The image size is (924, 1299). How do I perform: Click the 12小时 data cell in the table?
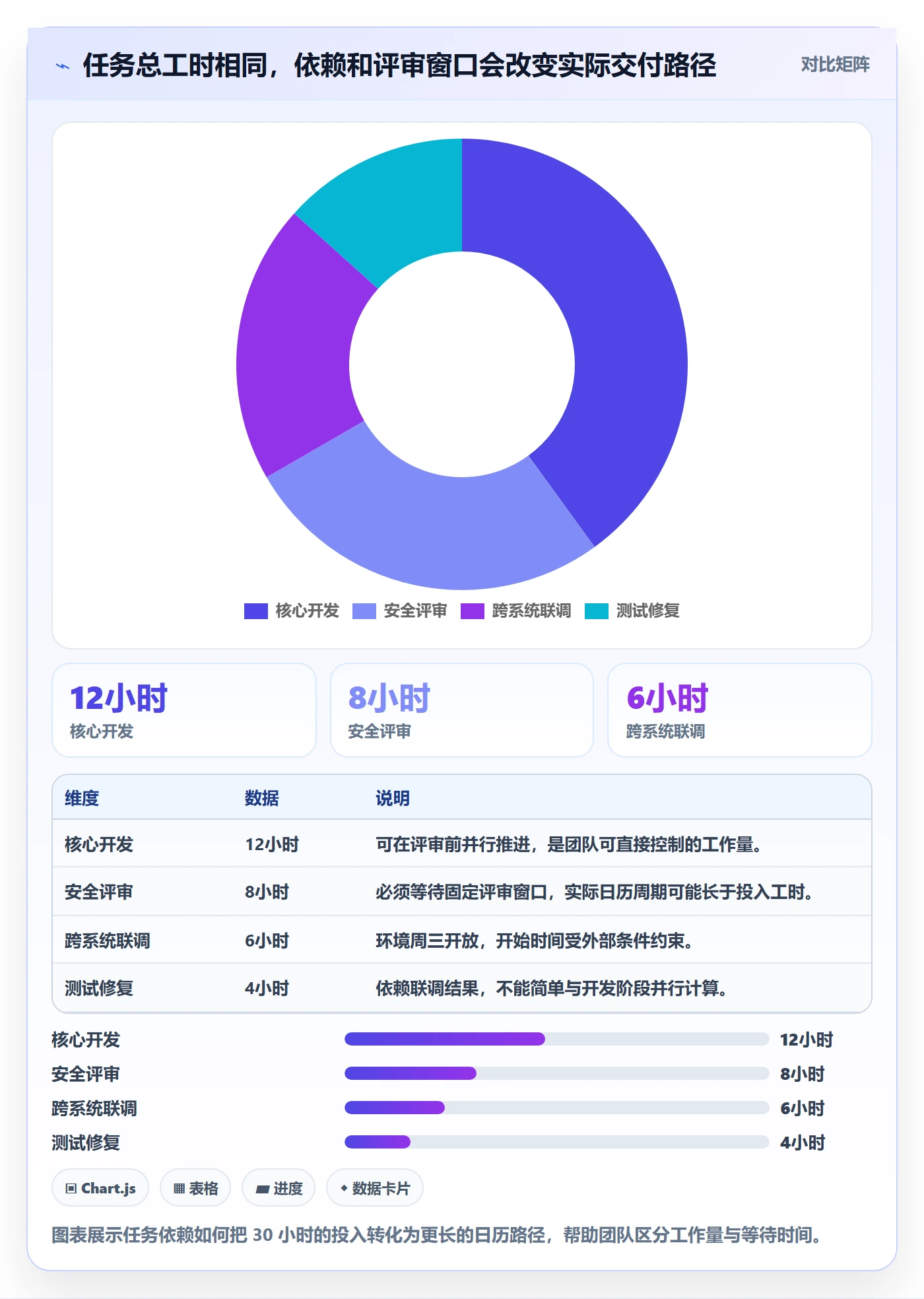pyautogui.click(x=272, y=844)
